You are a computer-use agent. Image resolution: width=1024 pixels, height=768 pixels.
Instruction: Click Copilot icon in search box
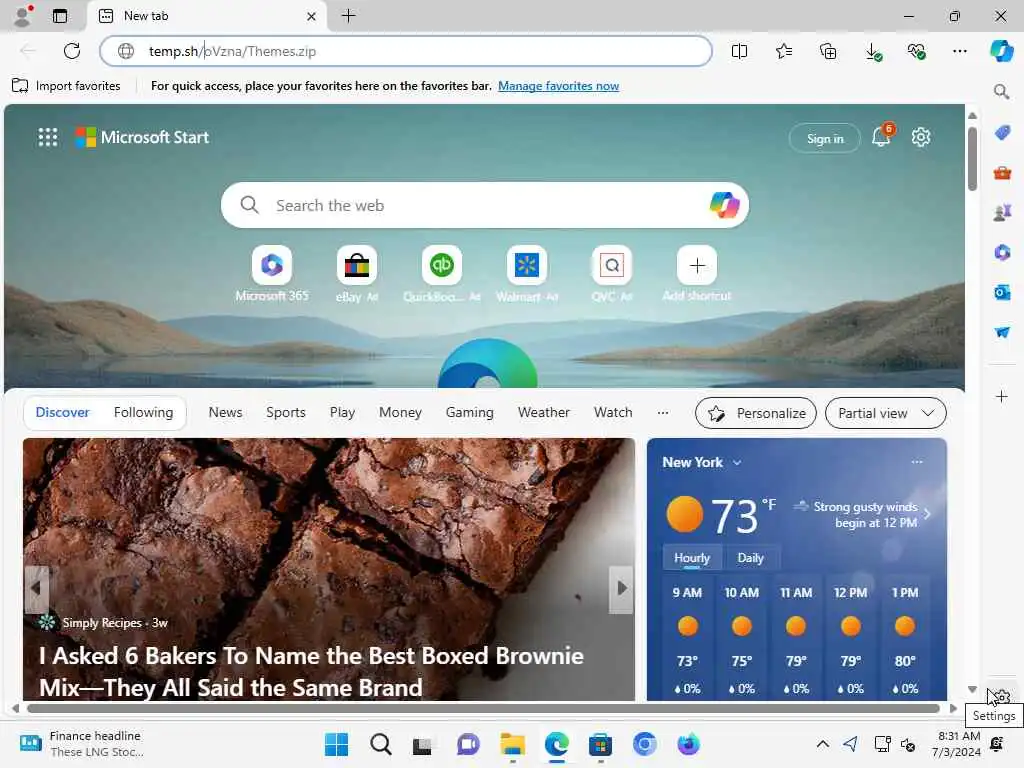[724, 205]
